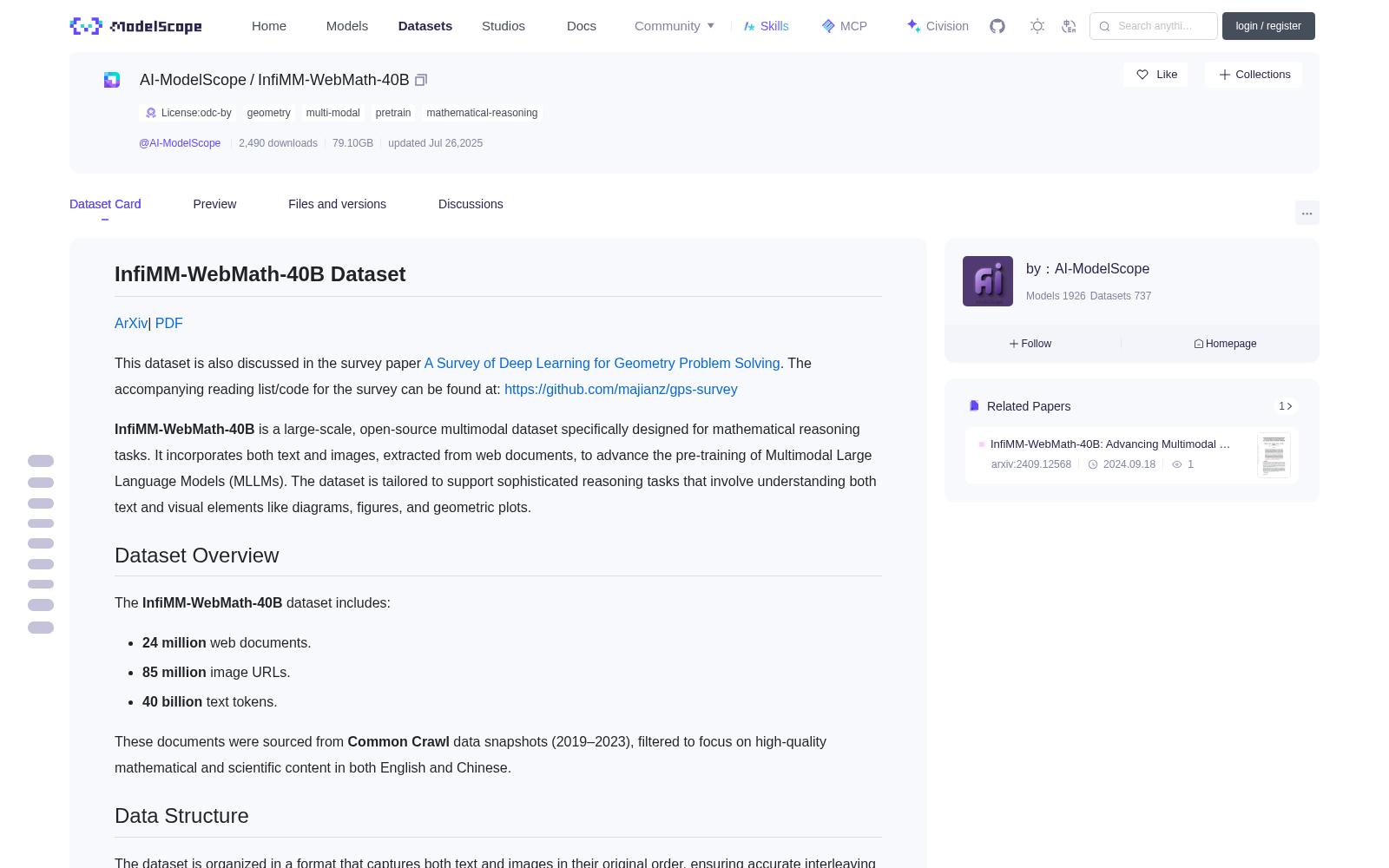Screen dimensions: 1389x868
Task: Follow the AI-ModelScope organization
Action: [1030, 344]
